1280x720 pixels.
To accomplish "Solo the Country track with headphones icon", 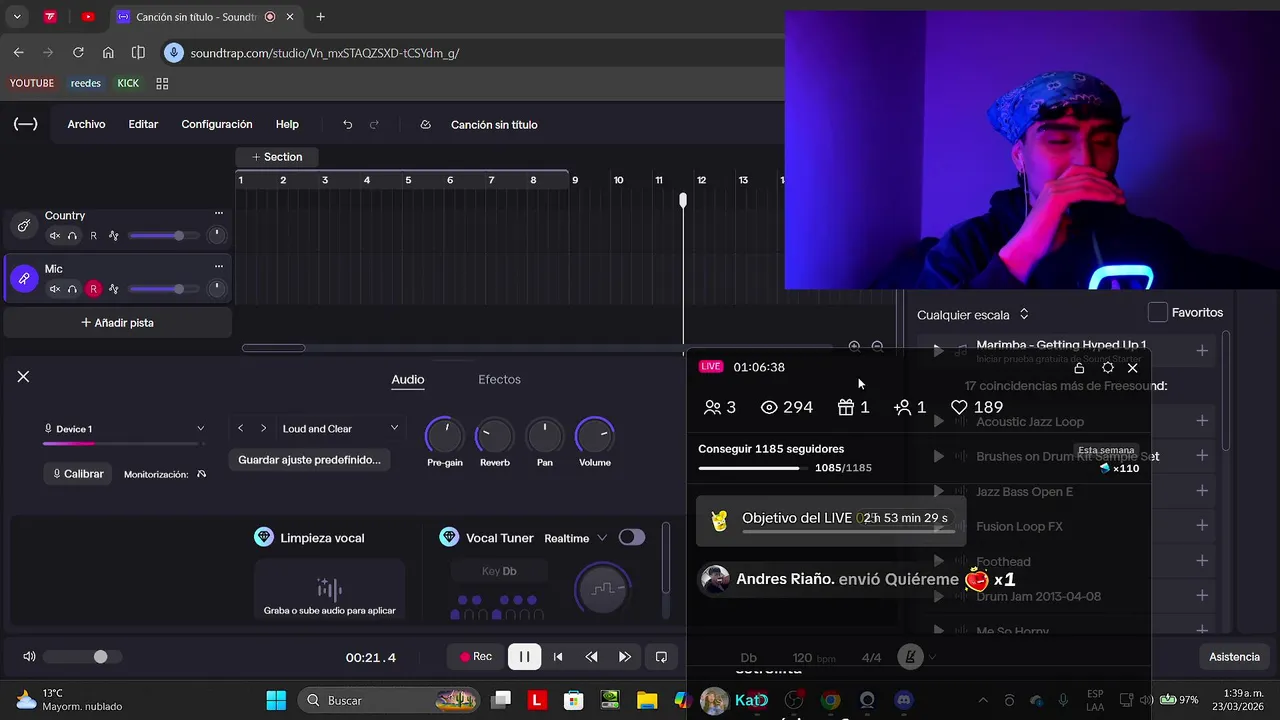I will pyautogui.click(x=72, y=236).
